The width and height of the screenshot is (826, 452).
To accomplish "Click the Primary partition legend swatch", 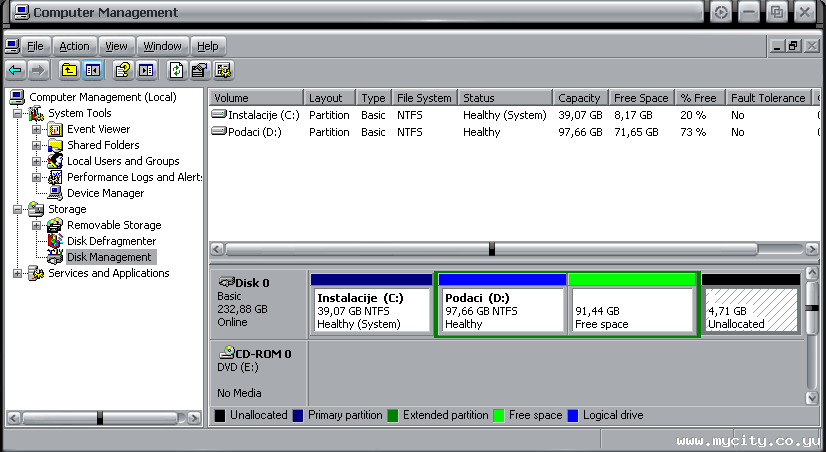I will [298, 416].
